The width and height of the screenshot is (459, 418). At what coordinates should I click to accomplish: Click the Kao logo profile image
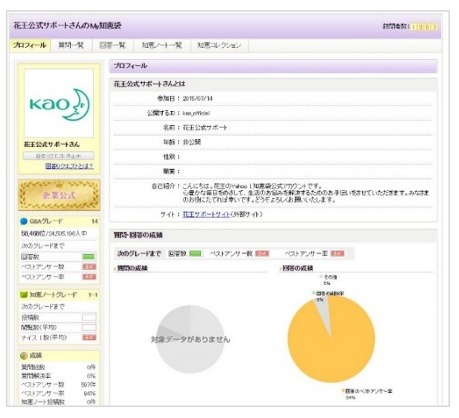pyautogui.click(x=59, y=104)
